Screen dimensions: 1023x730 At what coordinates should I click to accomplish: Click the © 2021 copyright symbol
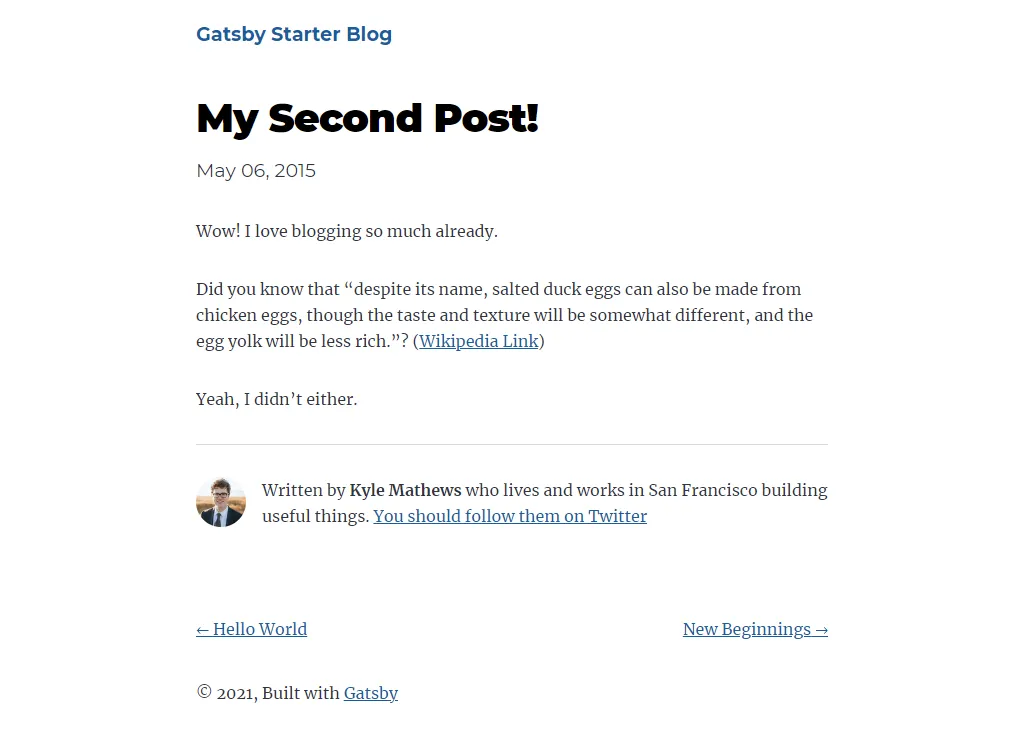pos(204,692)
